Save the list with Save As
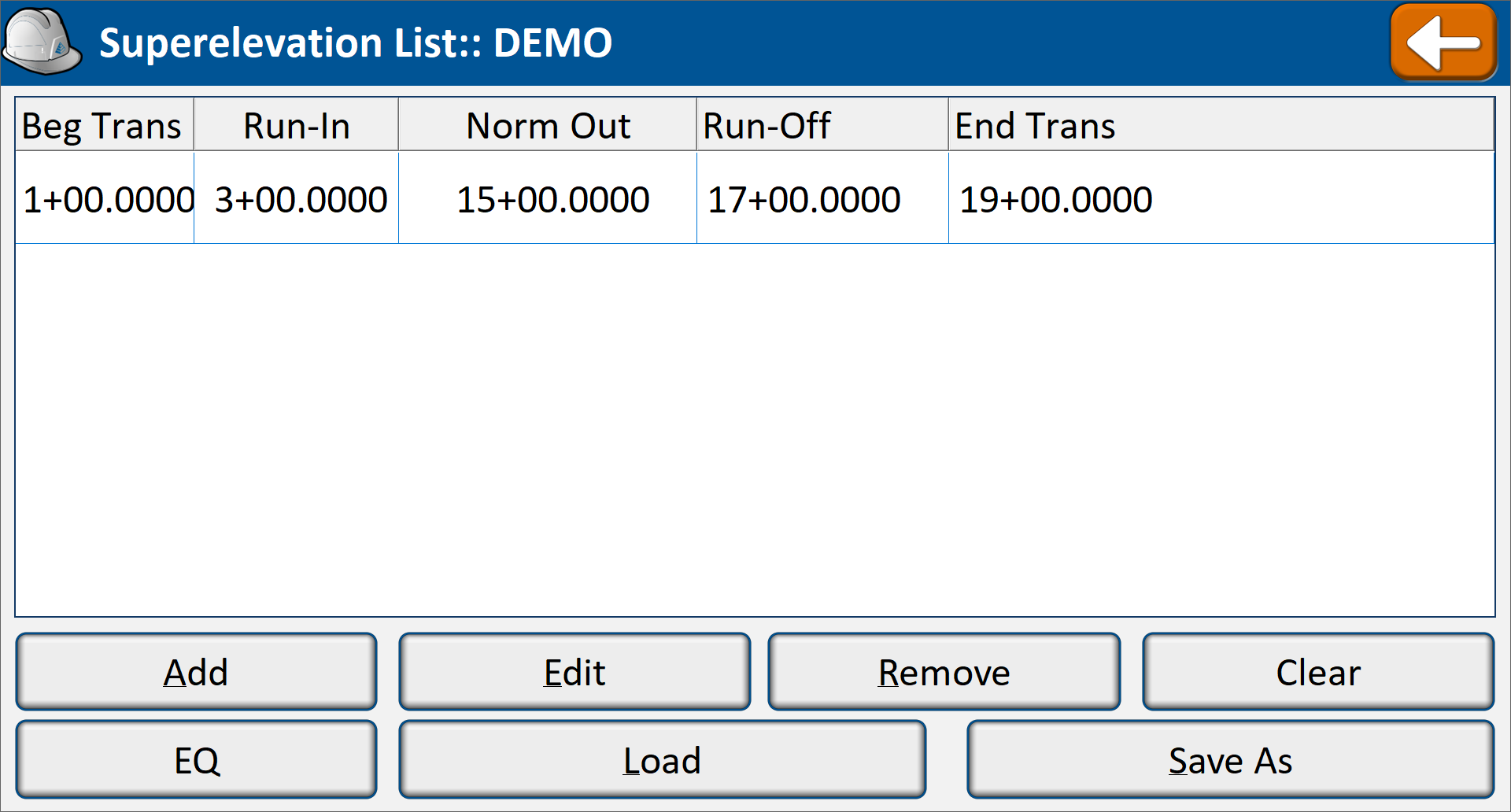The image size is (1511, 812). pos(1231,760)
